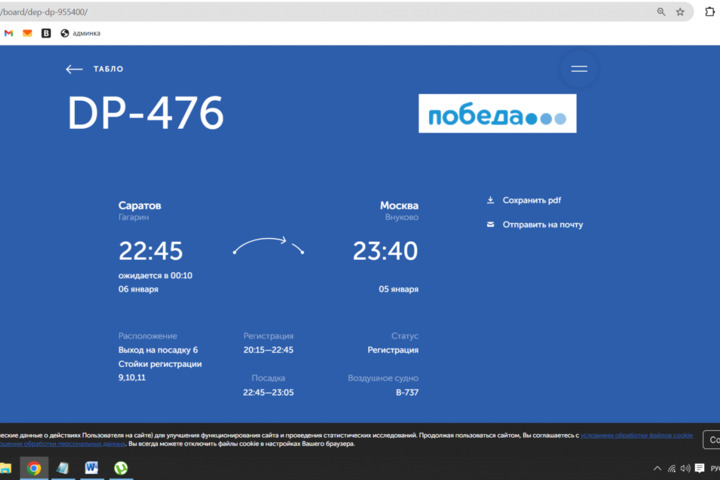The width and height of the screenshot is (720, 480).
Task: Click the Победа airline logo
Action: coord(497,115)
